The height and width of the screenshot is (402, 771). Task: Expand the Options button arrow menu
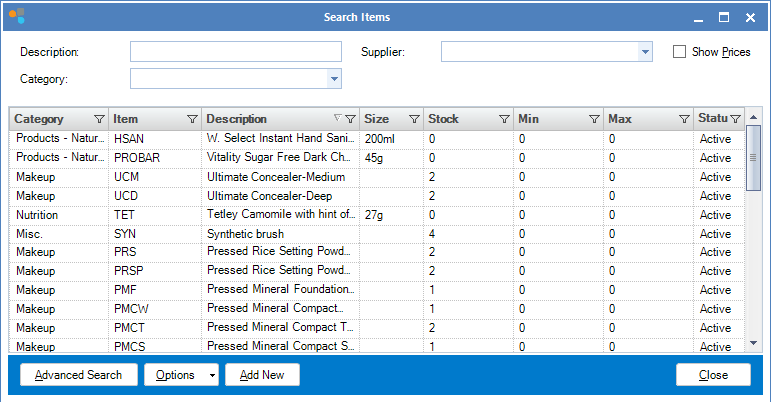[x=212, y=375]
